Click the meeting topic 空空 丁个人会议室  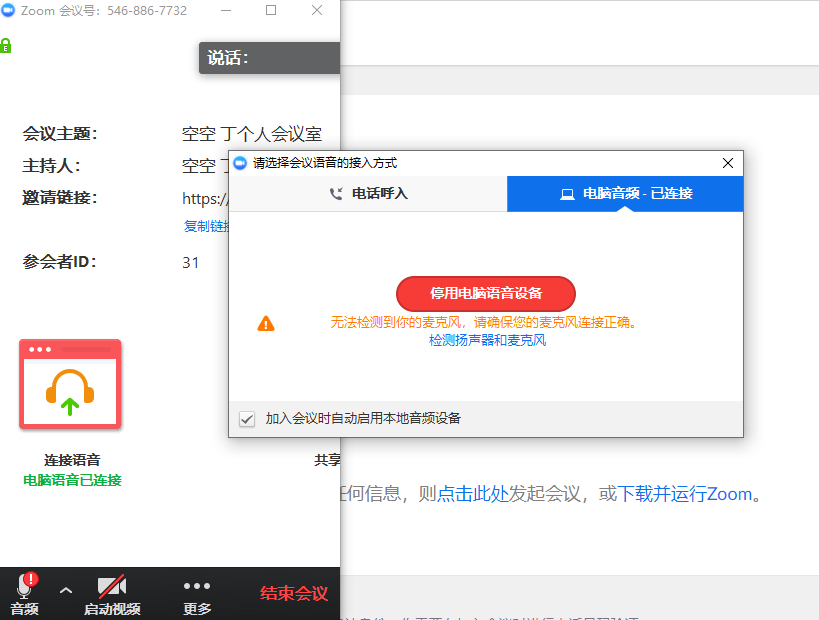click(252, 134)
